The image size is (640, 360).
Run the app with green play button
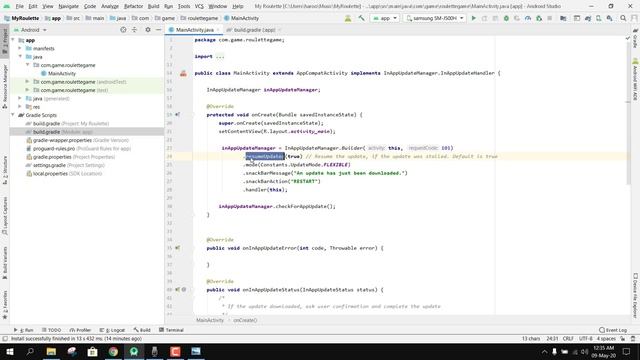pos(473,18)
